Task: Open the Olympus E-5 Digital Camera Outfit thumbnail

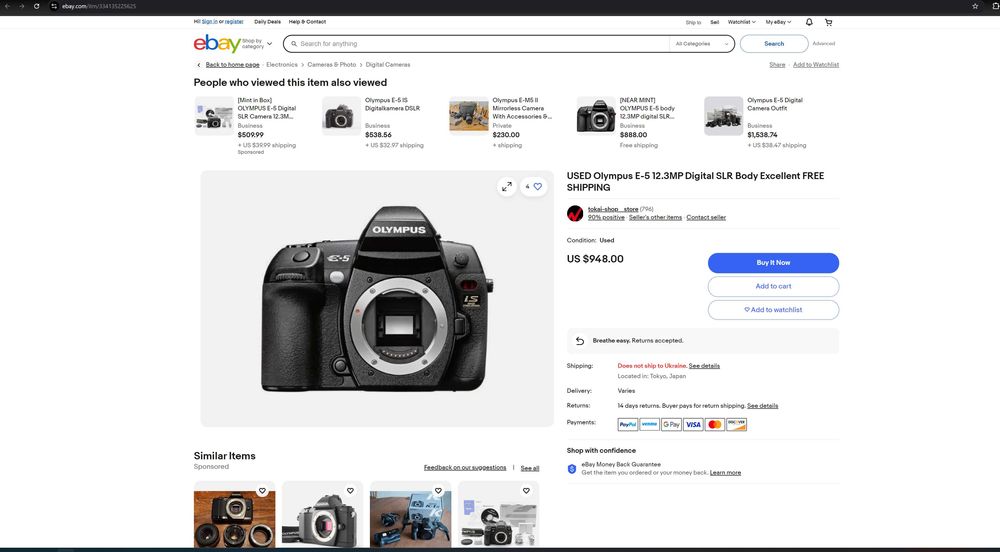Action: point(724,116)
